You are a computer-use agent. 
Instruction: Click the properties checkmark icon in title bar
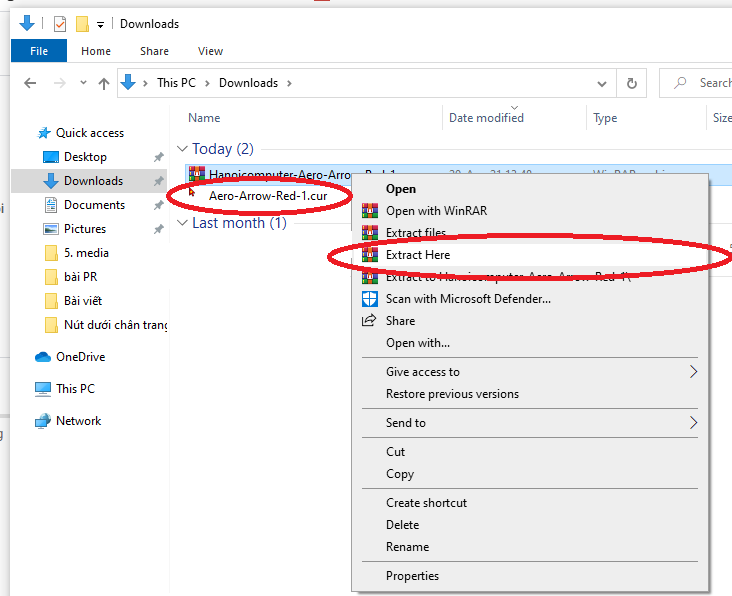coord(59,24)
